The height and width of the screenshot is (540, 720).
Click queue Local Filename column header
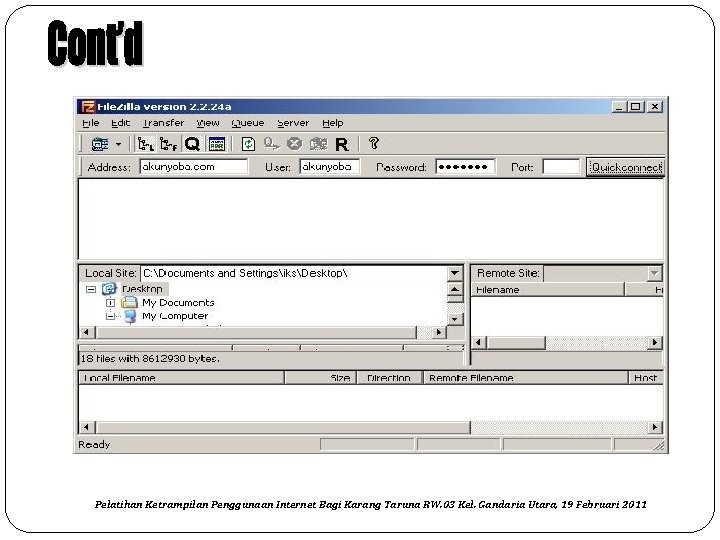182,378
